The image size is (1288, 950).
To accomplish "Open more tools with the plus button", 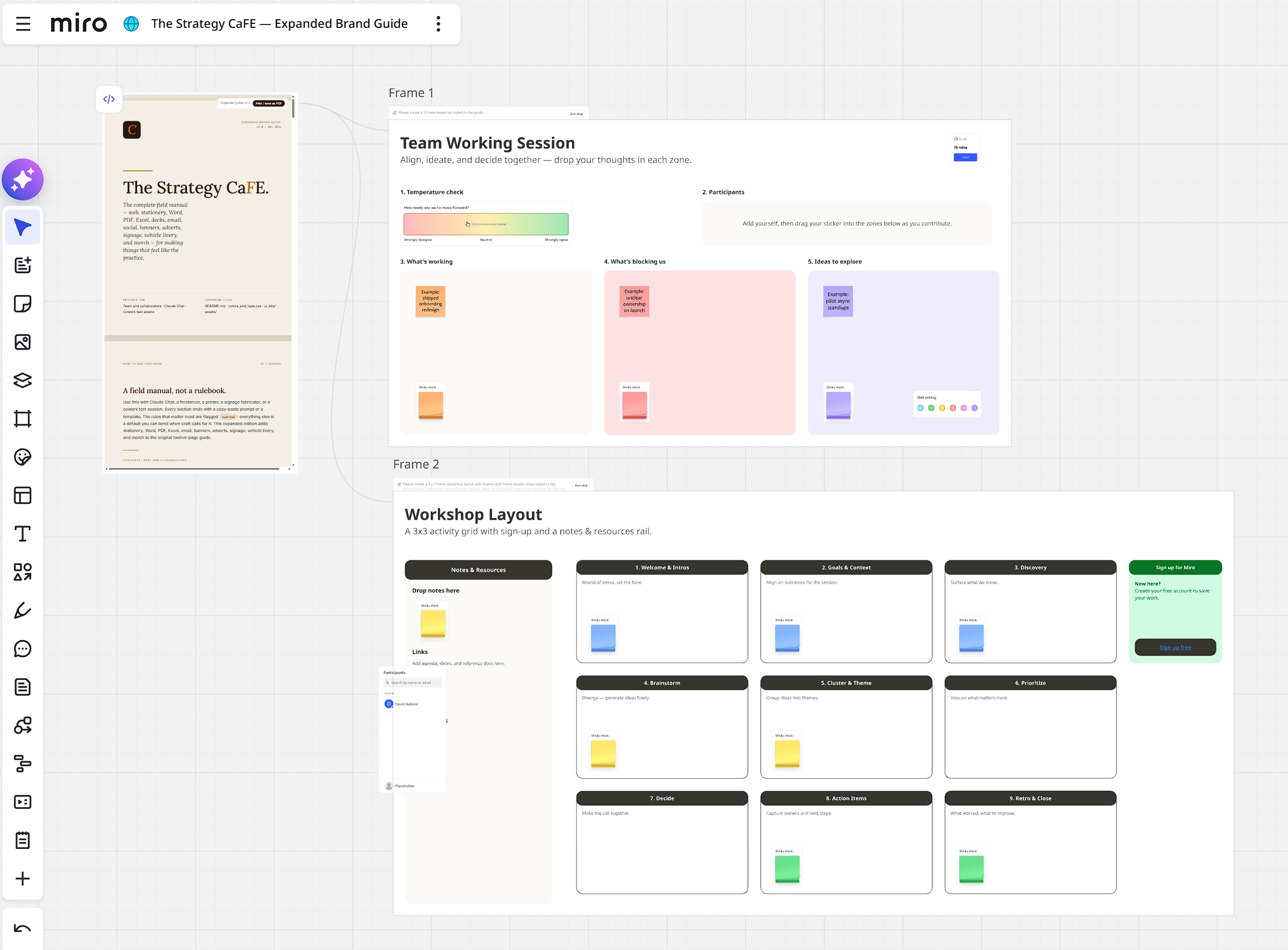I will tap(23, 879).
